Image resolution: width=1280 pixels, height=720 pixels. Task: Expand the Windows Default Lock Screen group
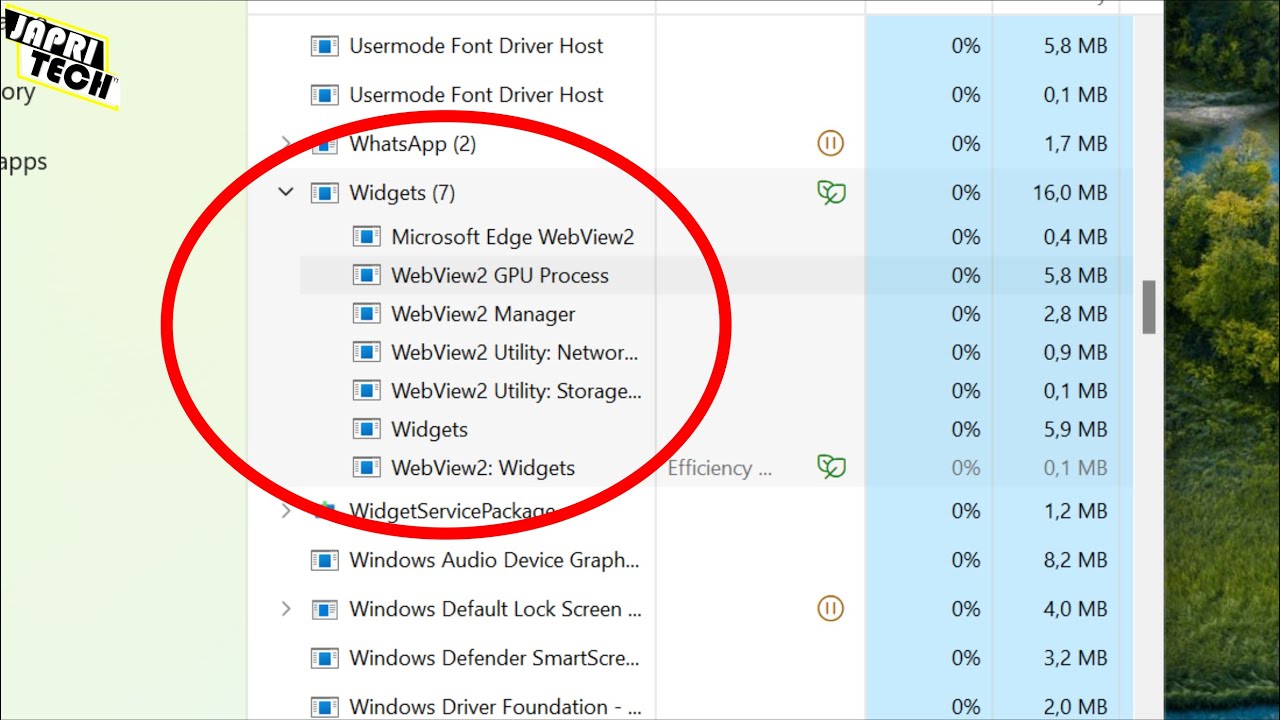pos(286,609)
